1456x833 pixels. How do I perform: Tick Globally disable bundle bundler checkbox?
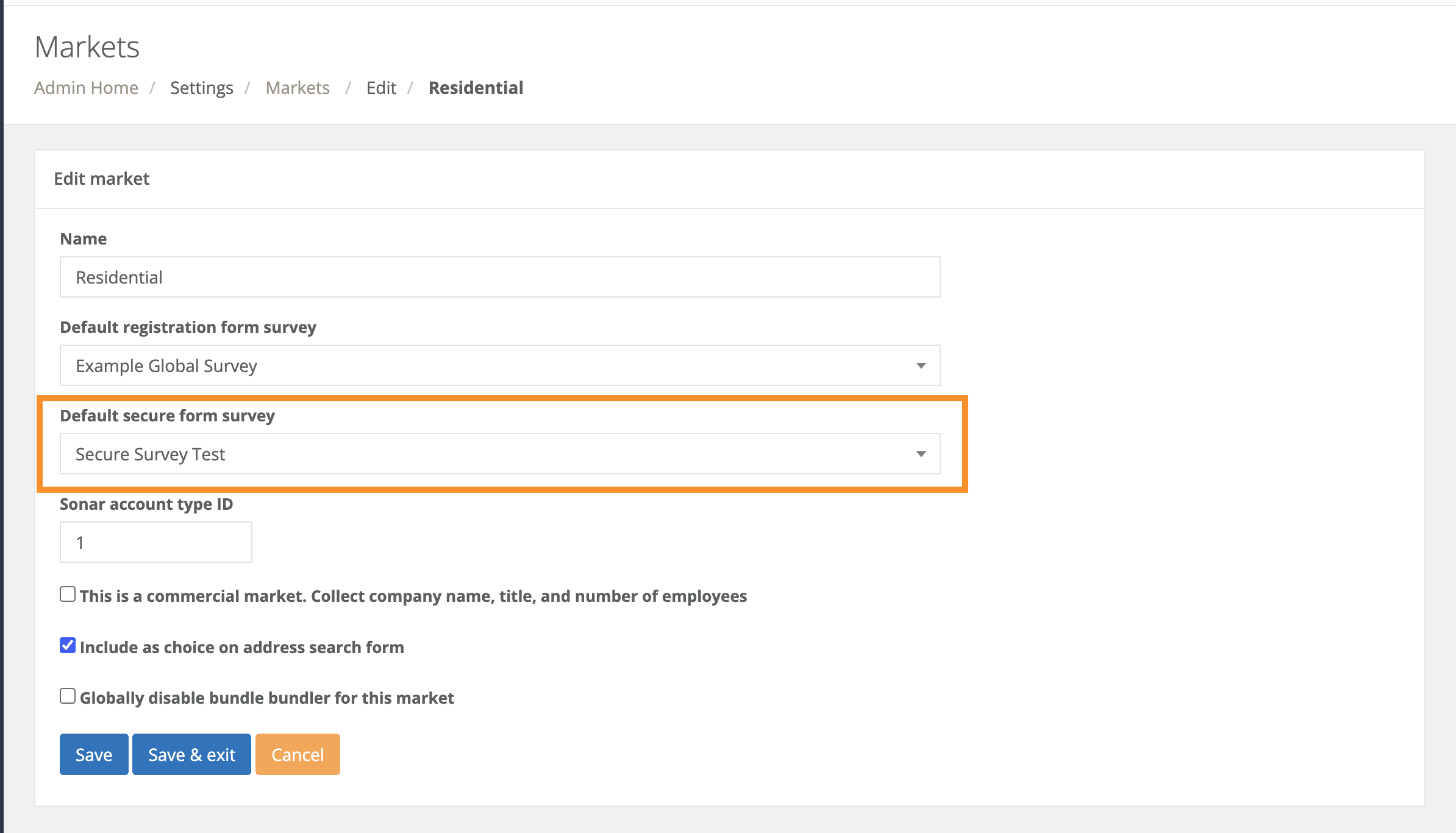pyautogui.click(x=68, y=696)
